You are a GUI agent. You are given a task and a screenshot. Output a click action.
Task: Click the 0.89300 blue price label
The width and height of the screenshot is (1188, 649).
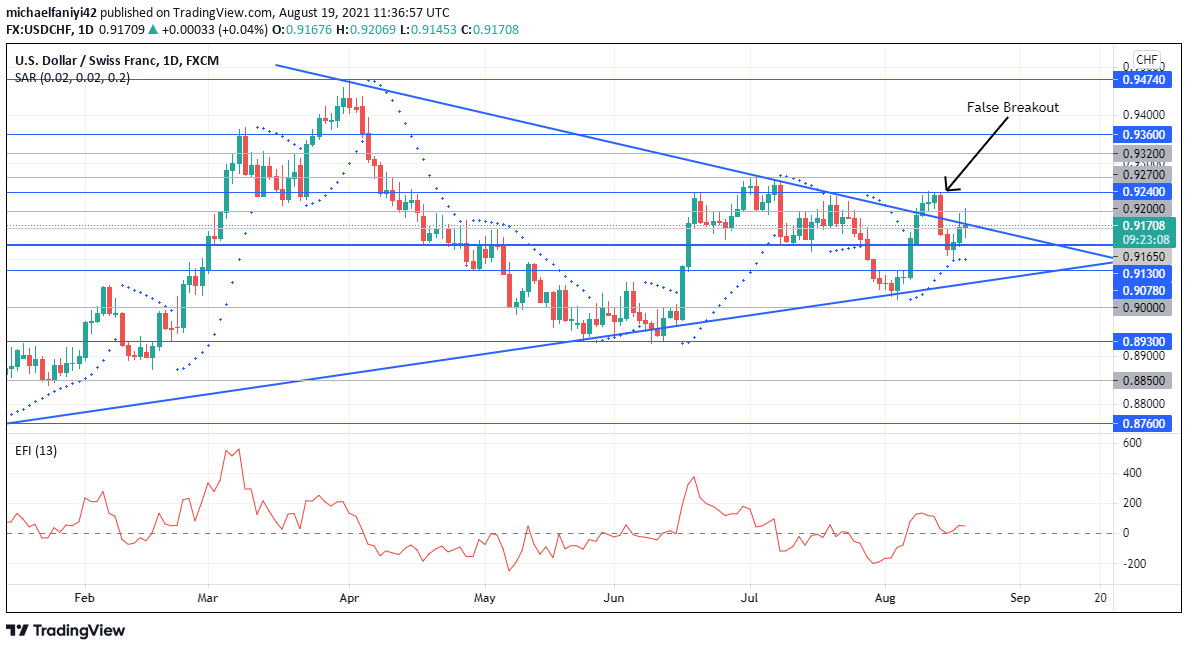1143,342
